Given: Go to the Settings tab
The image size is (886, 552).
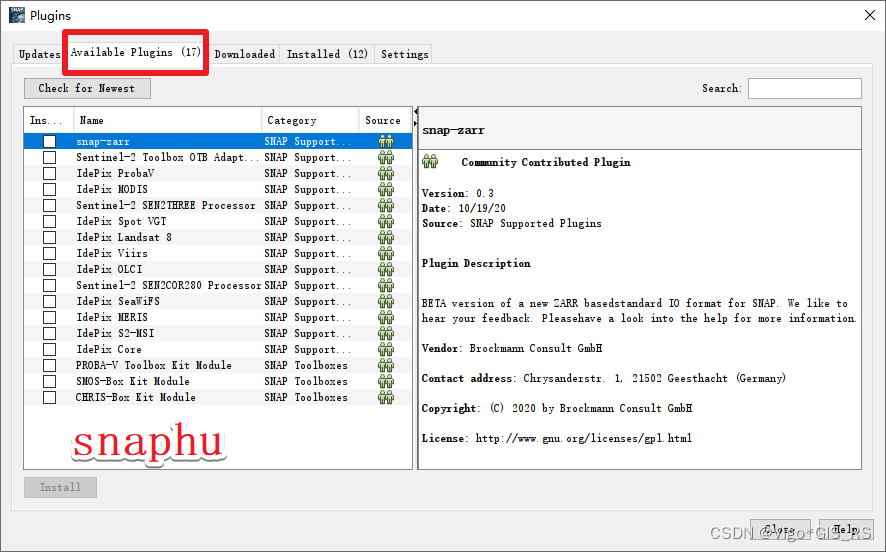Looking at the screenshot, I should 405,54.
